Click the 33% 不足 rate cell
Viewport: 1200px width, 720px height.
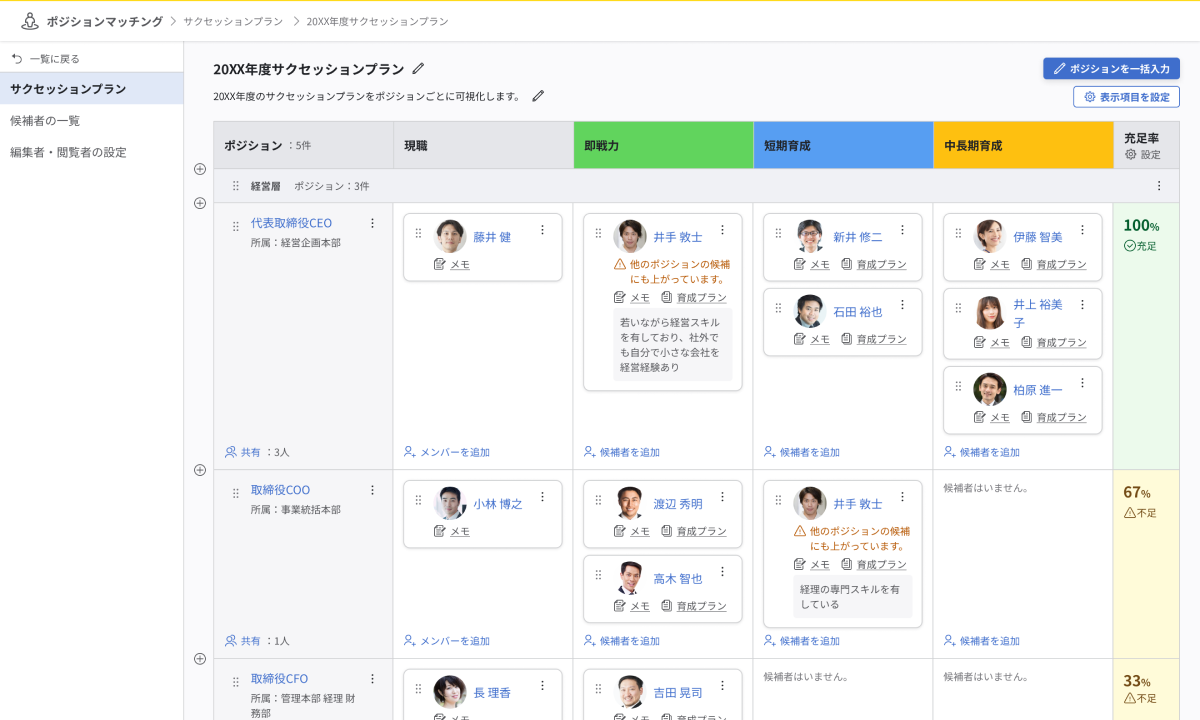point(1146,689)
